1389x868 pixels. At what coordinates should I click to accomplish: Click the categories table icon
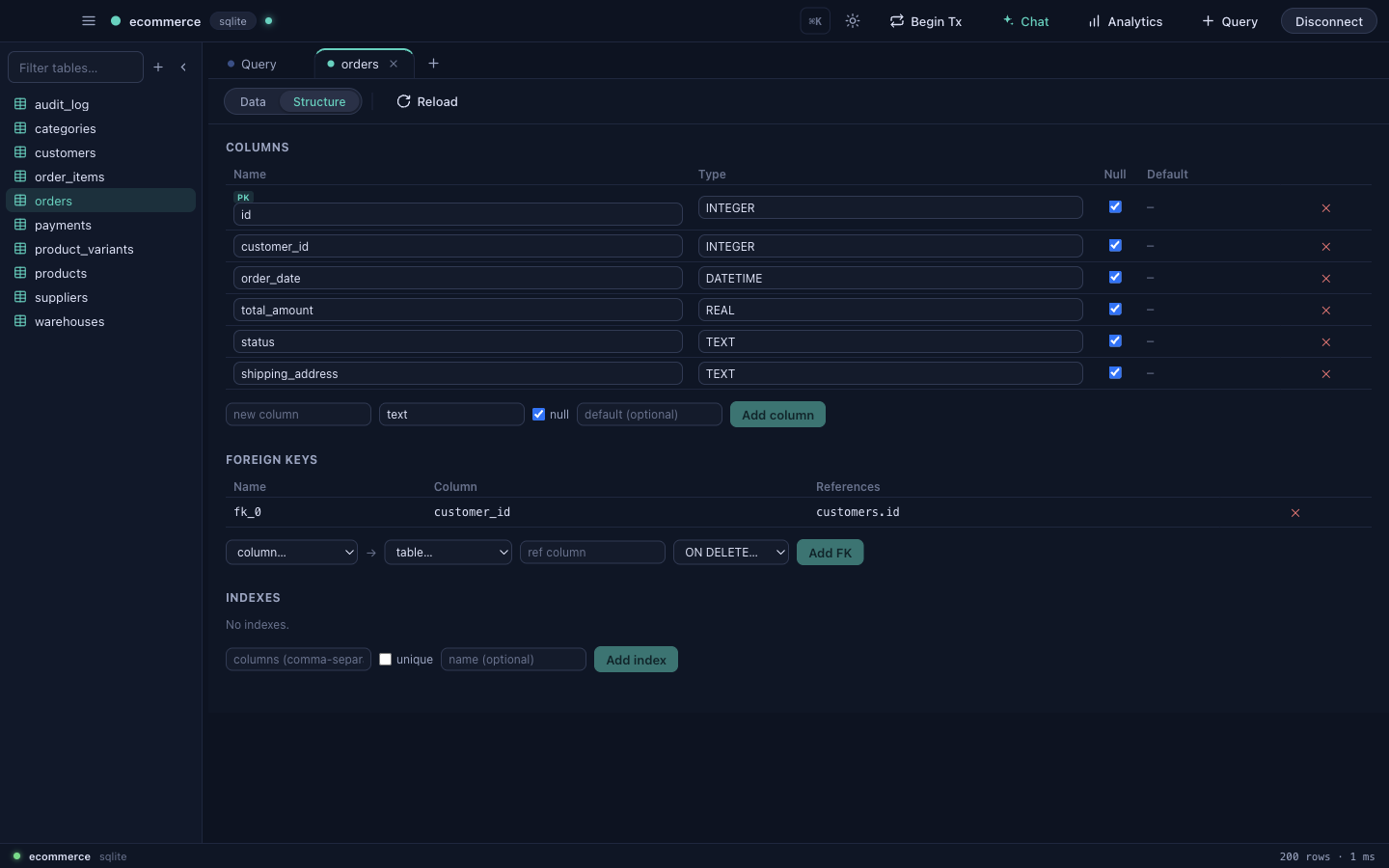pos(20,127)
